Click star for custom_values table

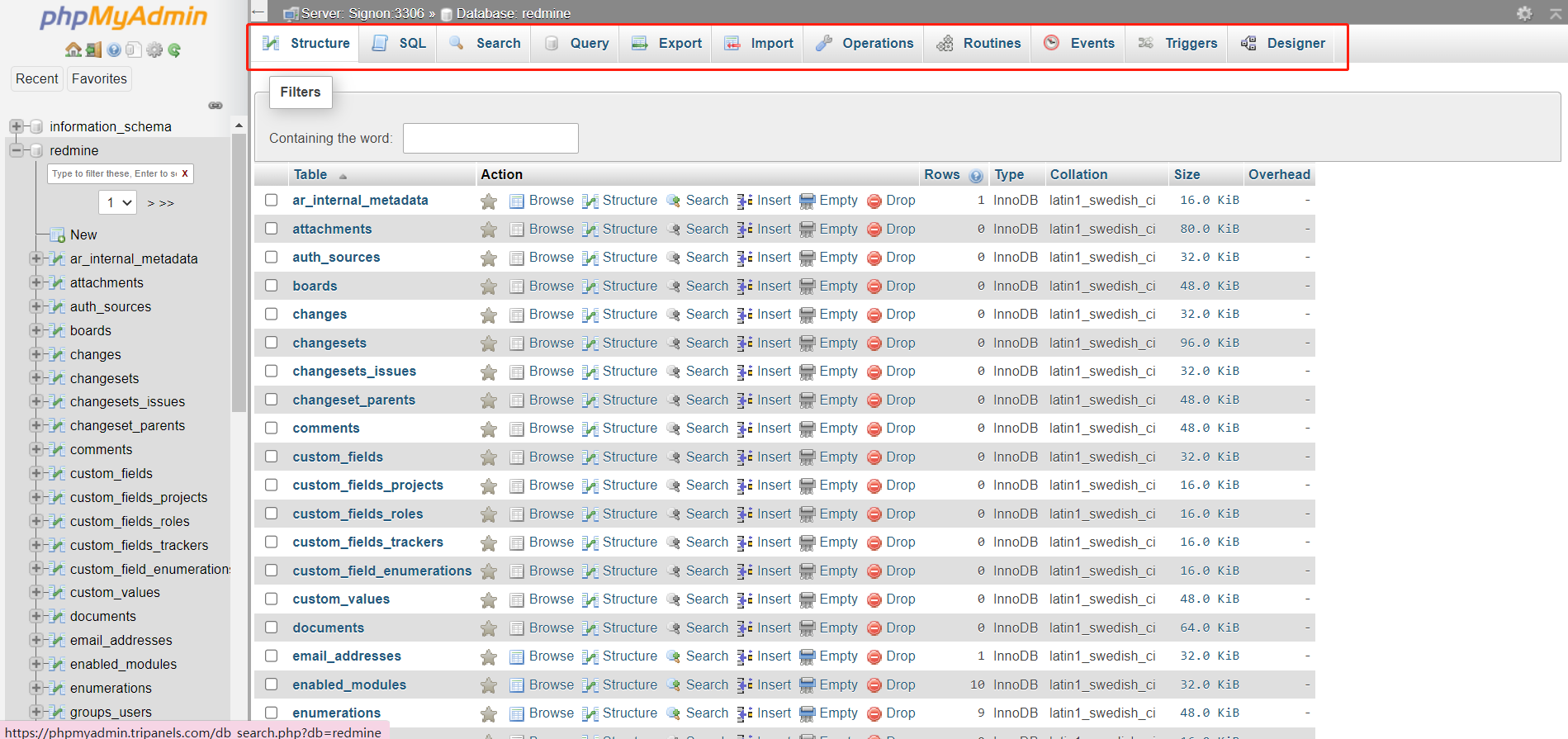[x=489, y=599]
